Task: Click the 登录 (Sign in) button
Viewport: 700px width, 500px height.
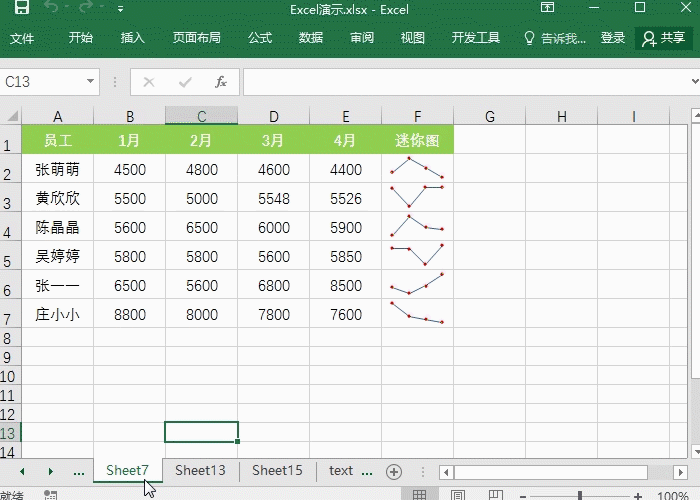Action: (613, 38)
